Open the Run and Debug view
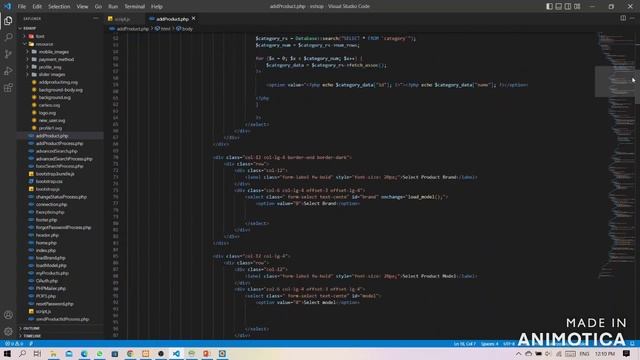This screenshot has width=640, height=360. coord(8,71)
